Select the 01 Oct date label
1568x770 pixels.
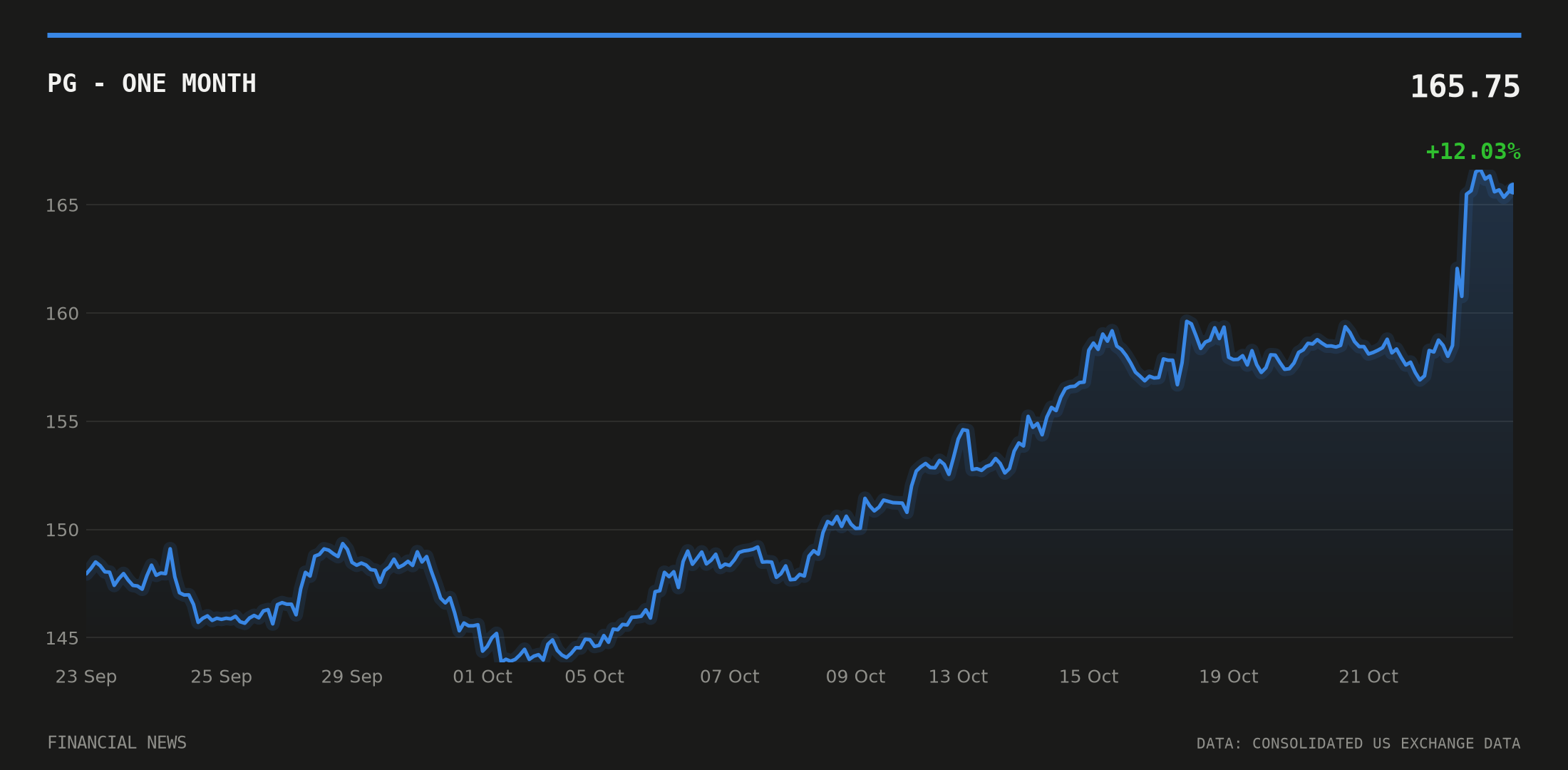click(x=483, y=677)
